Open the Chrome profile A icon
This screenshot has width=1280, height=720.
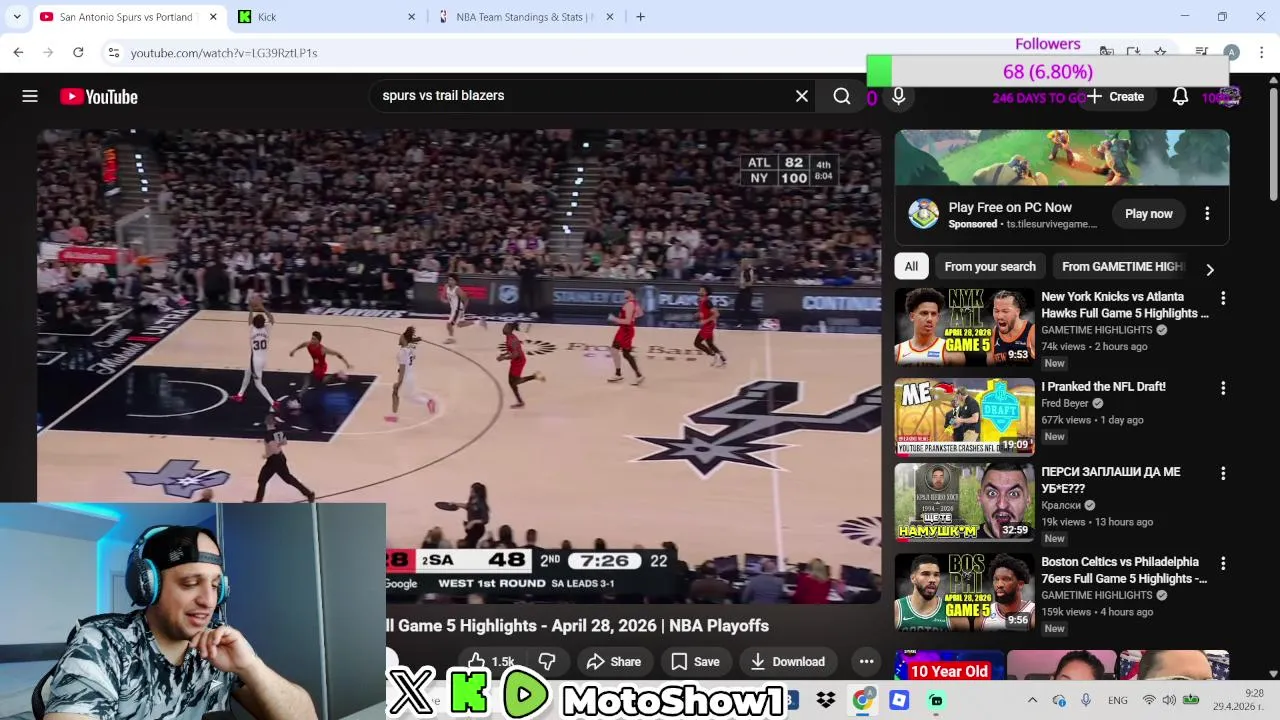point(1231,52)
